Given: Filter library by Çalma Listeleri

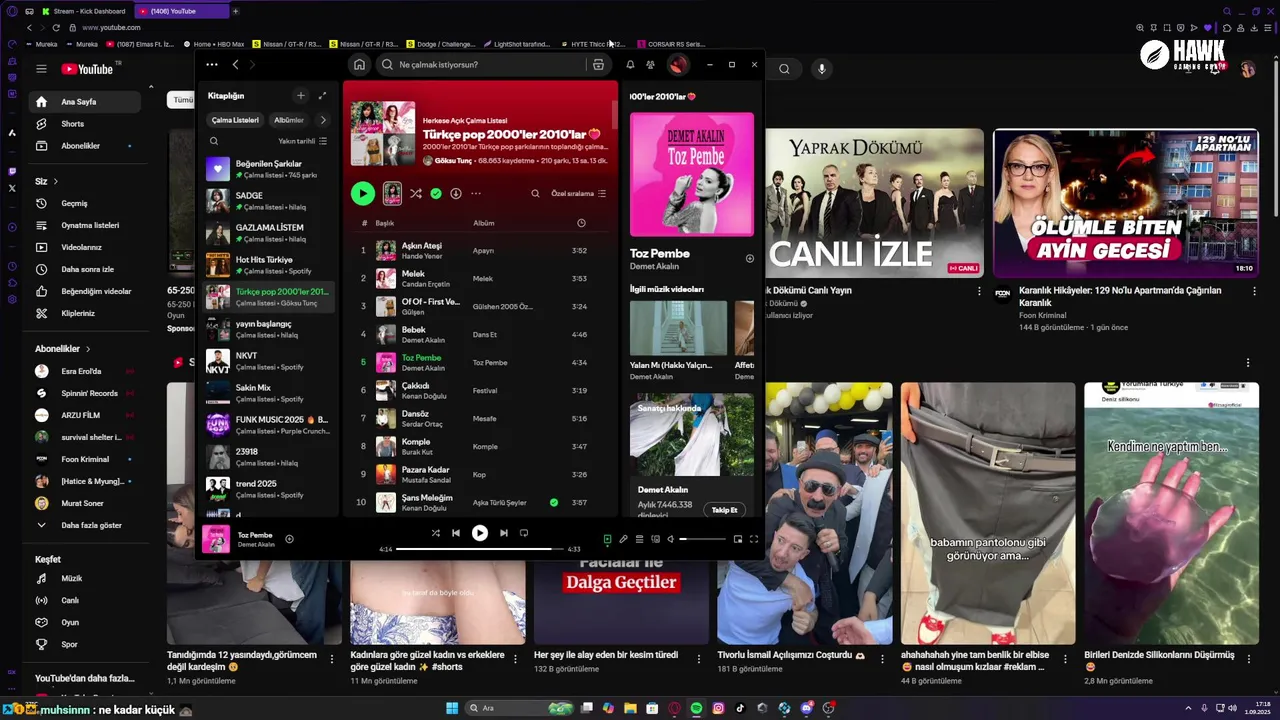Looking at the screenshot, I should [x=235, y=120].
